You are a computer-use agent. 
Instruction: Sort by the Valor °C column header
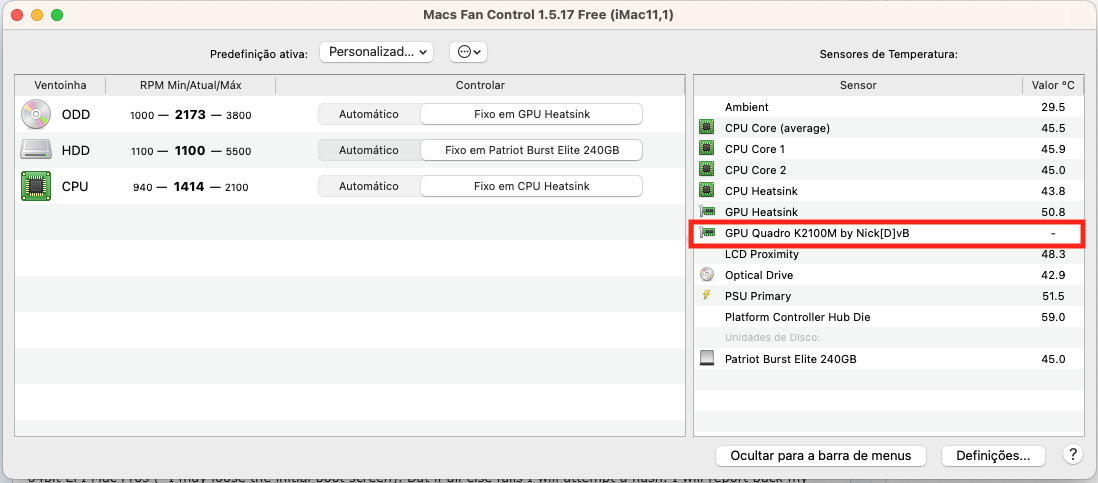click(x=1053, y=85)
